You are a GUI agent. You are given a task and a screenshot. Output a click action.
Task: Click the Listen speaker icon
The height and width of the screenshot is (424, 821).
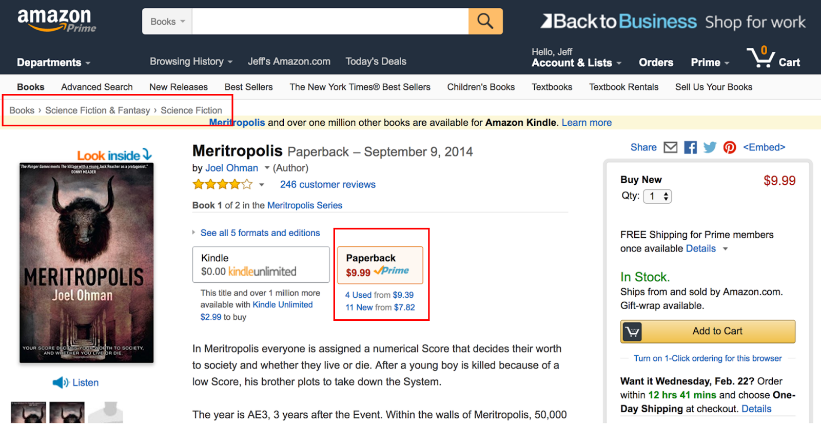(60, 382)
